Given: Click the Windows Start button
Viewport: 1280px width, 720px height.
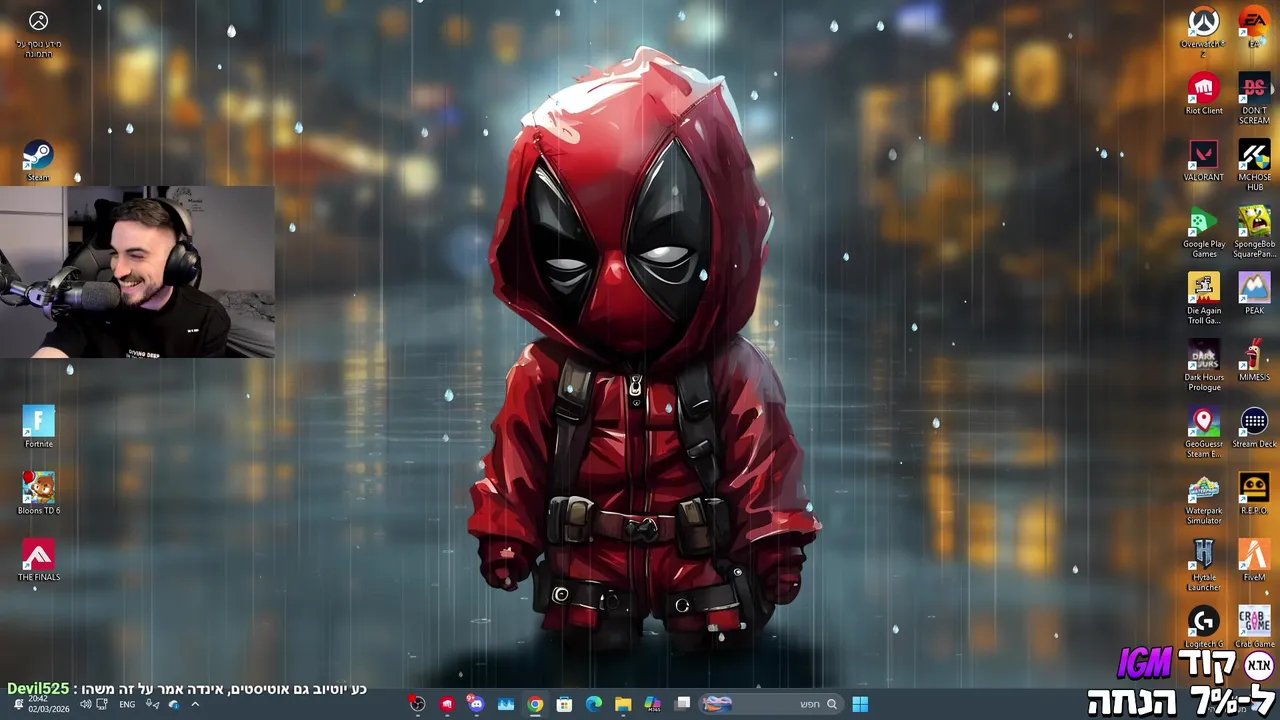Looking at the screenshot, I should (x=860, y=704).
